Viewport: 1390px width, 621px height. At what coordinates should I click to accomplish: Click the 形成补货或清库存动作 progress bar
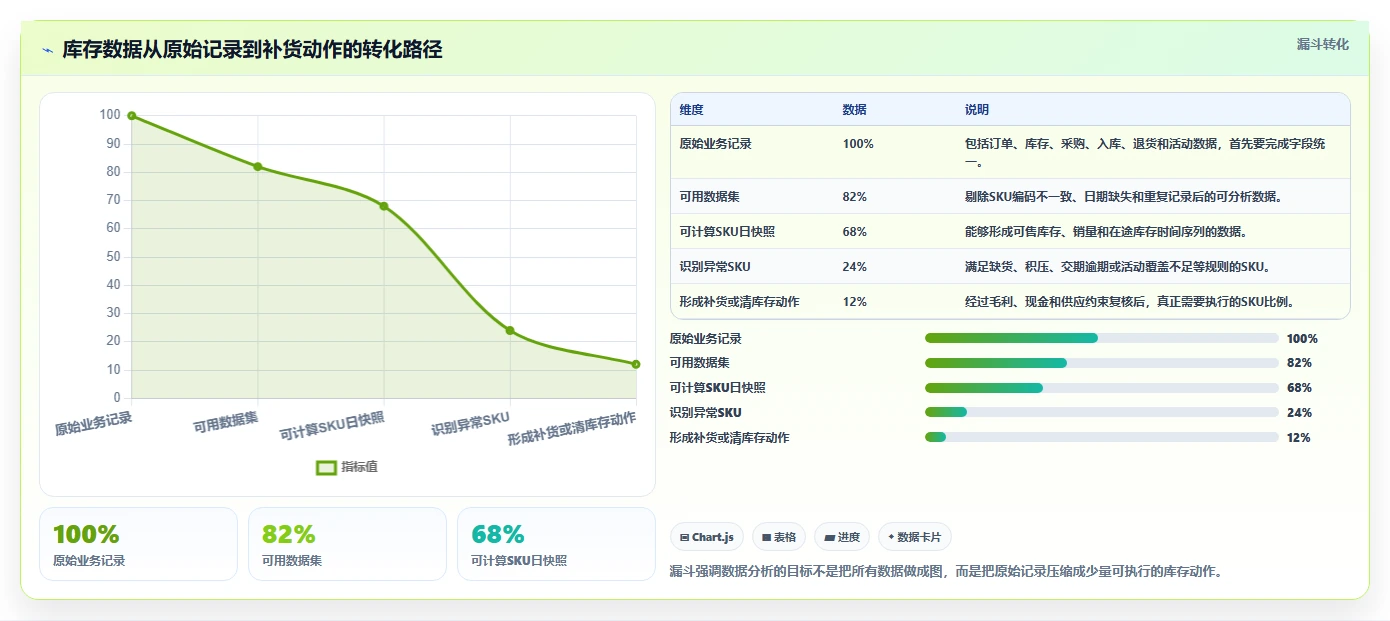1102,437
